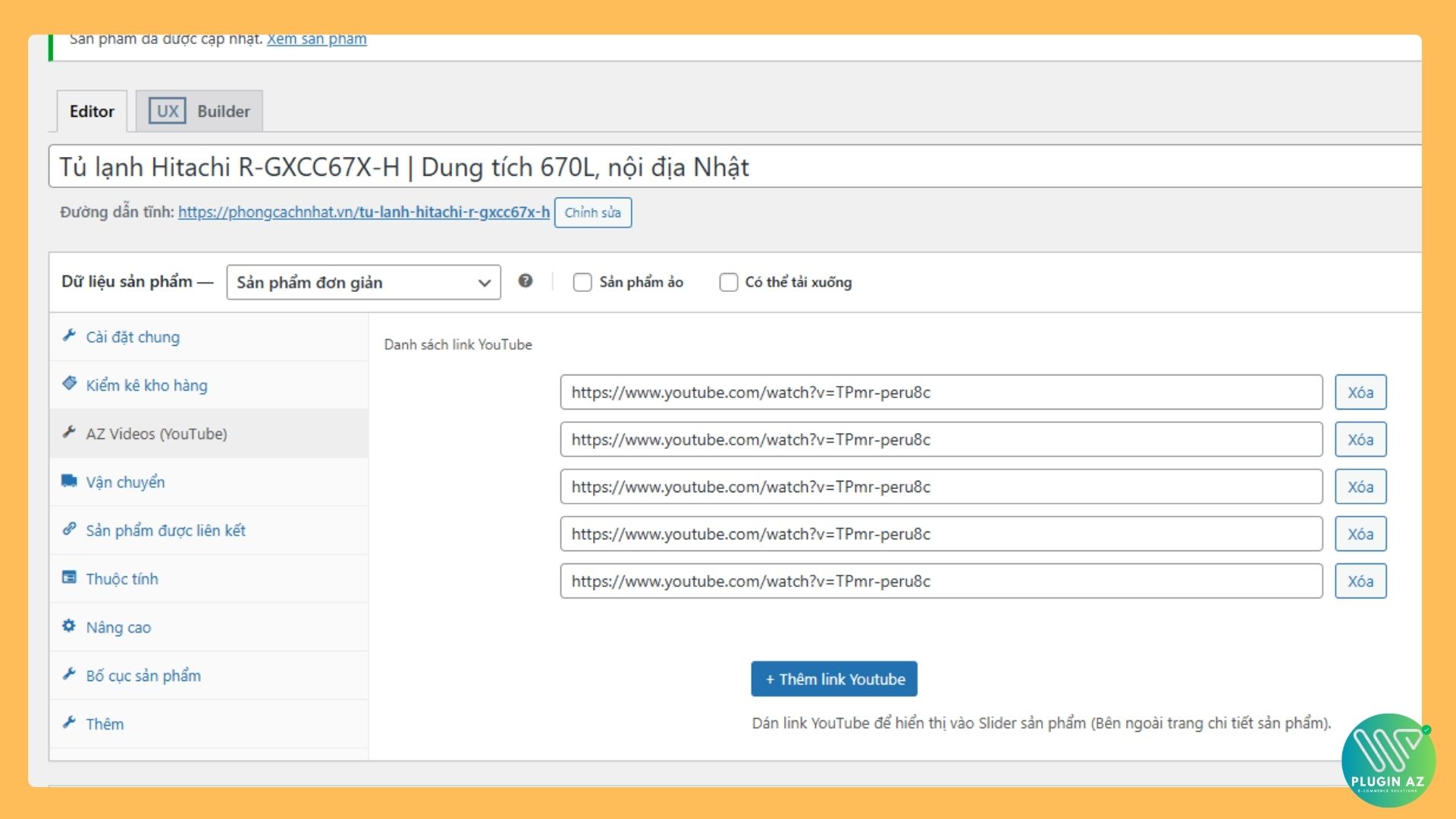Toggle the AZ Videos (YouTube) panel selection
1456x819 pixels.
(x=157, y=433)
